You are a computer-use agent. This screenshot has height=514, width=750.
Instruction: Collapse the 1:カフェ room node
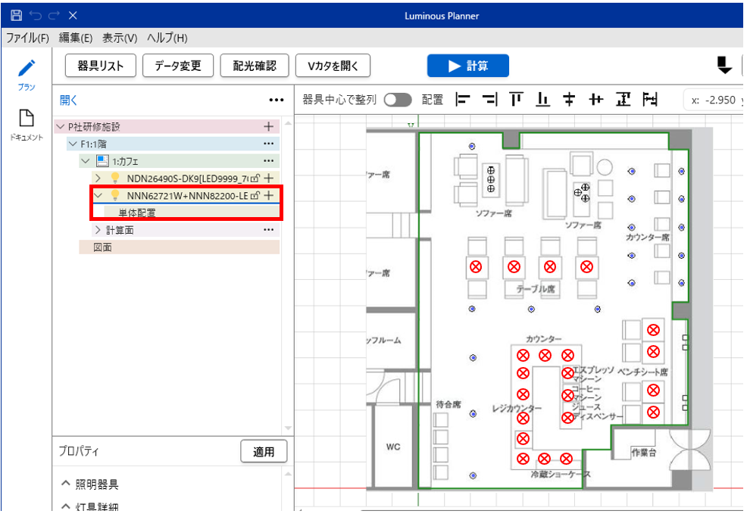click(85, 161)
